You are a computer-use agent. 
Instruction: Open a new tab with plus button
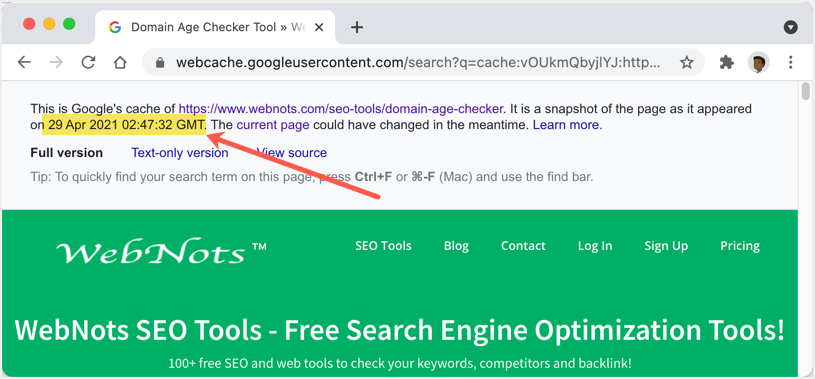coord(357,28)
